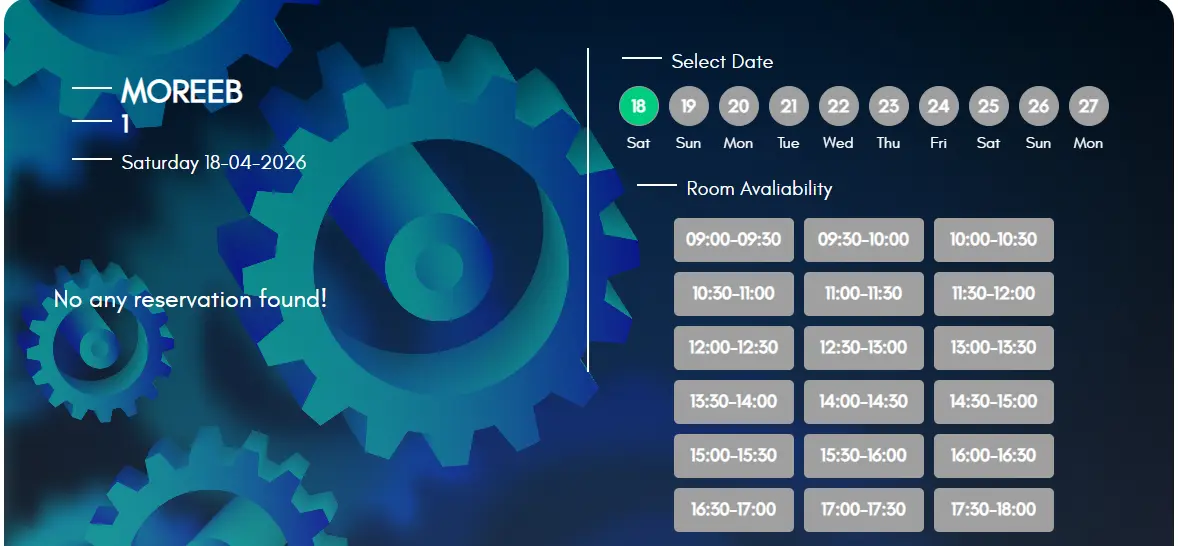Book the 15:30-16:00 slot
Viewport: 1178px width, 546px height.
click(x=864, y=456)
